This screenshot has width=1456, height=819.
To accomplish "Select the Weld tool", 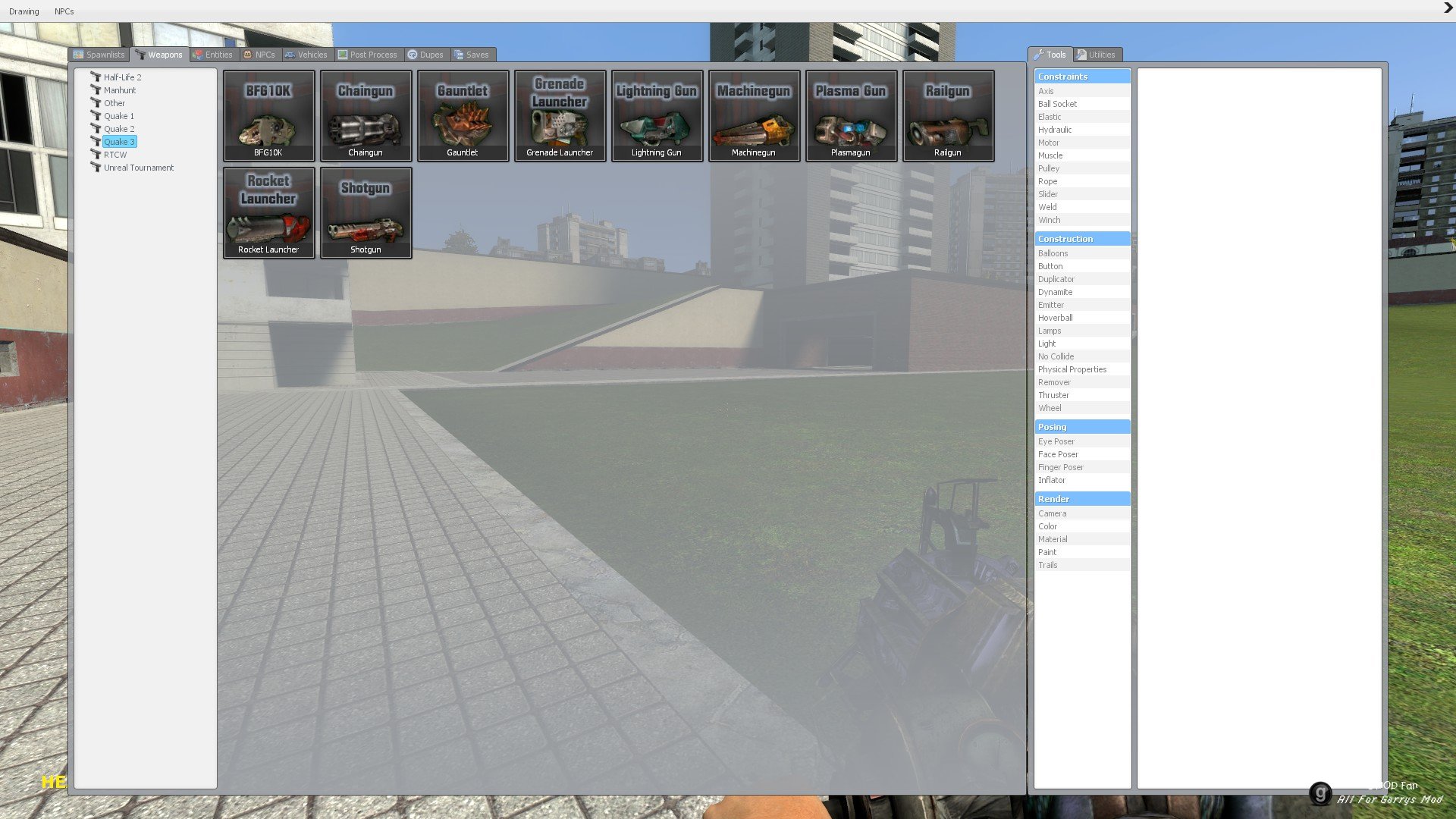I will [1082, 207].
